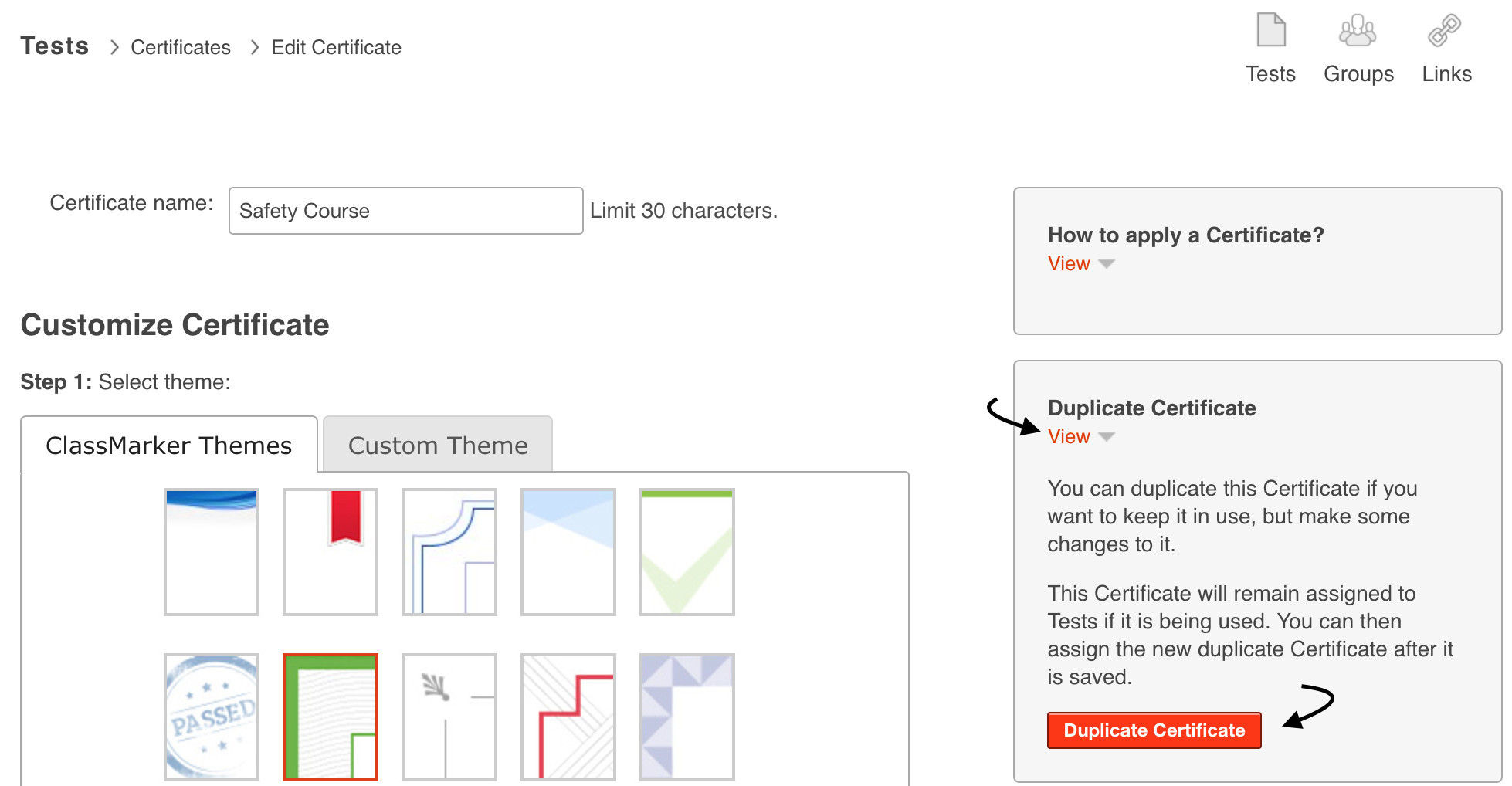The height and width of the screenshot is (786, 1512).
Task: Choose the purple geometric triangles theme
Action: click(687, 717)
